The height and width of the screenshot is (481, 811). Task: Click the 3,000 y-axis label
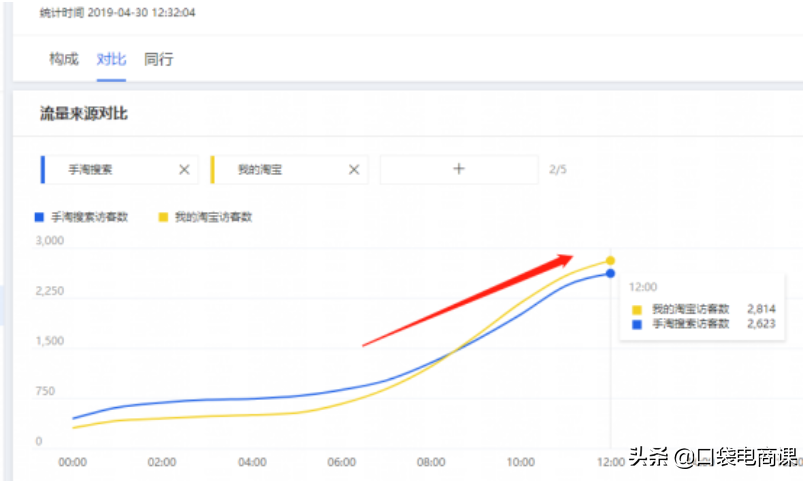50,240
